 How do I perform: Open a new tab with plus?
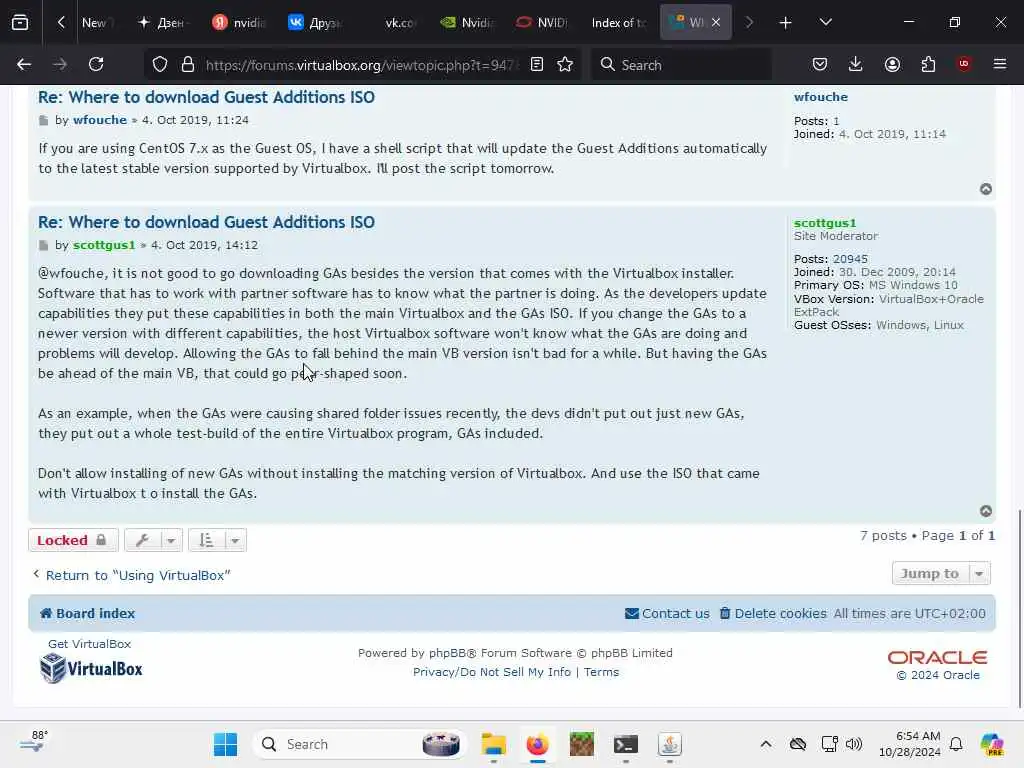coord(786,23)
